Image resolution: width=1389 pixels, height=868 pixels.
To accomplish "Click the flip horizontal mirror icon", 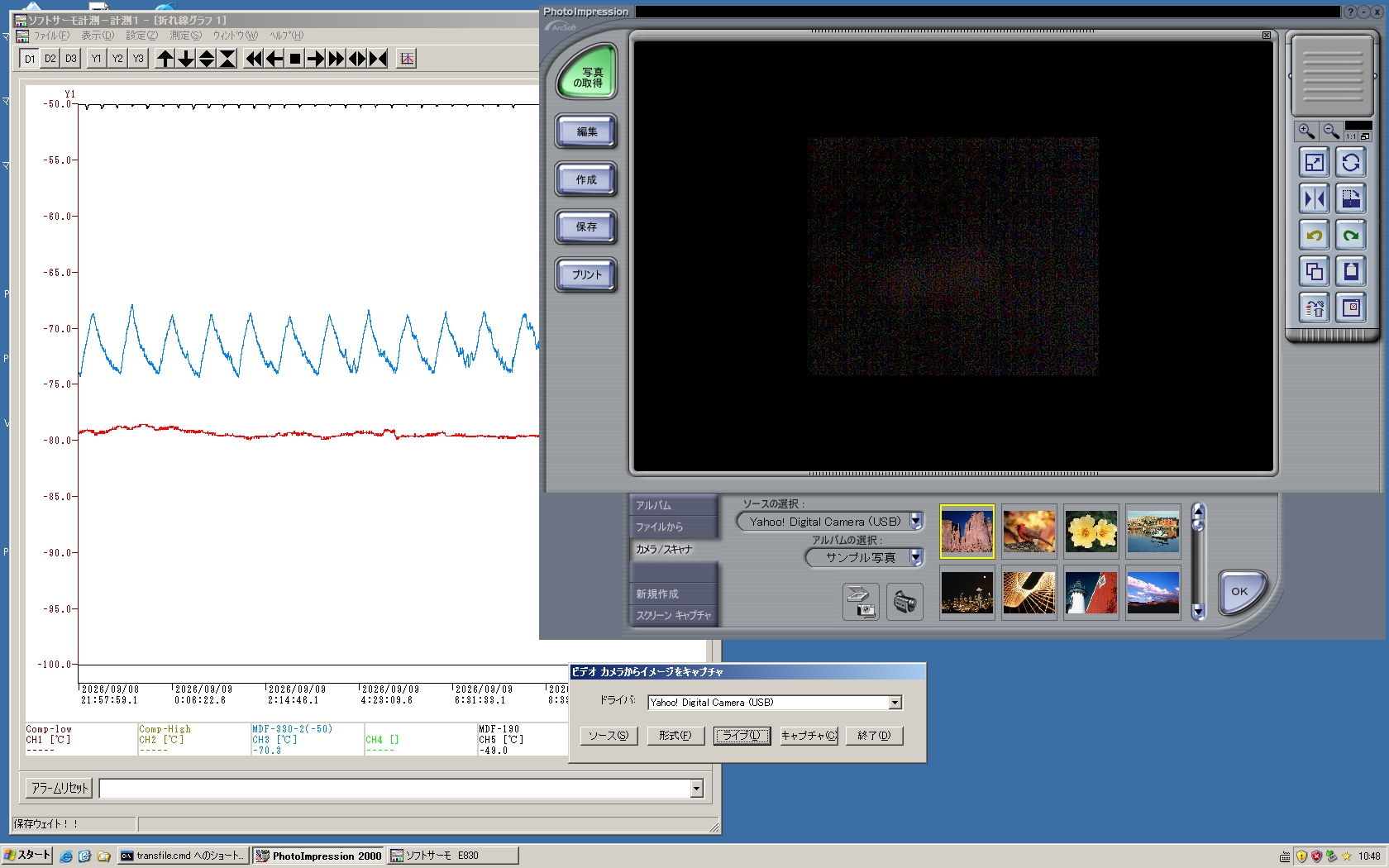I will [1314, 199].
